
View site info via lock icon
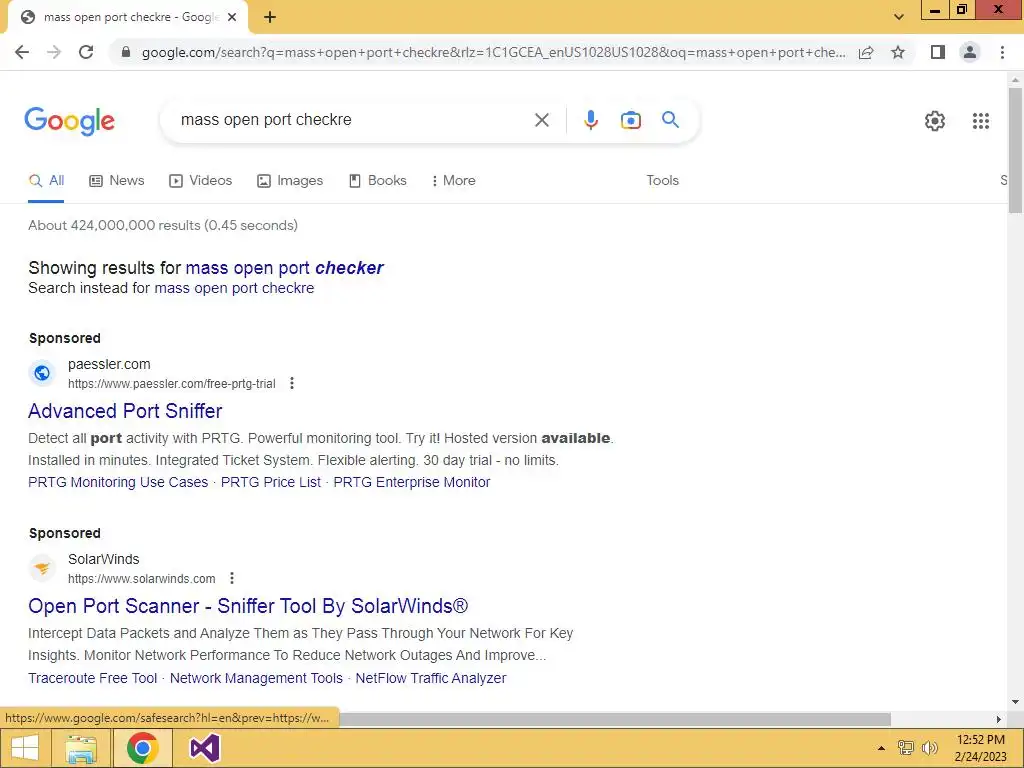[x=126, y=52]
